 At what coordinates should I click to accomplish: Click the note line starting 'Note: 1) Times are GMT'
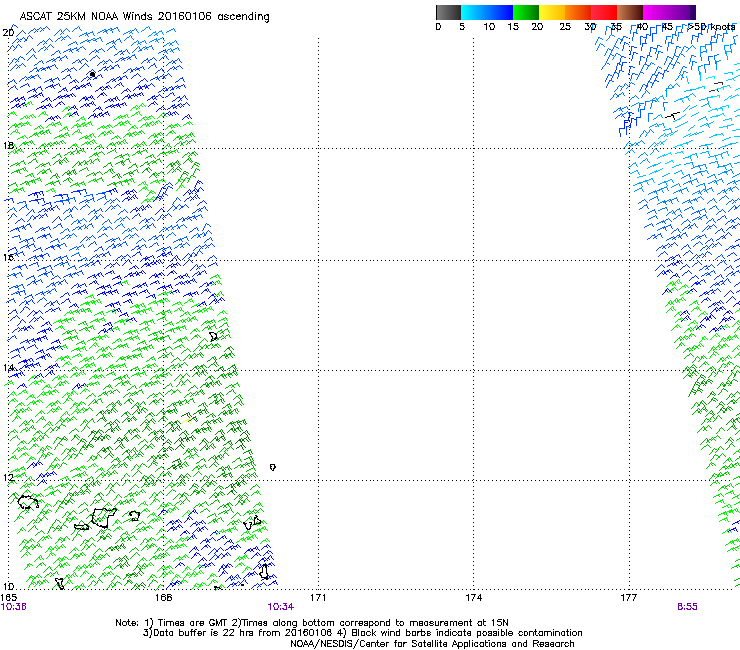tap(312, 623)
